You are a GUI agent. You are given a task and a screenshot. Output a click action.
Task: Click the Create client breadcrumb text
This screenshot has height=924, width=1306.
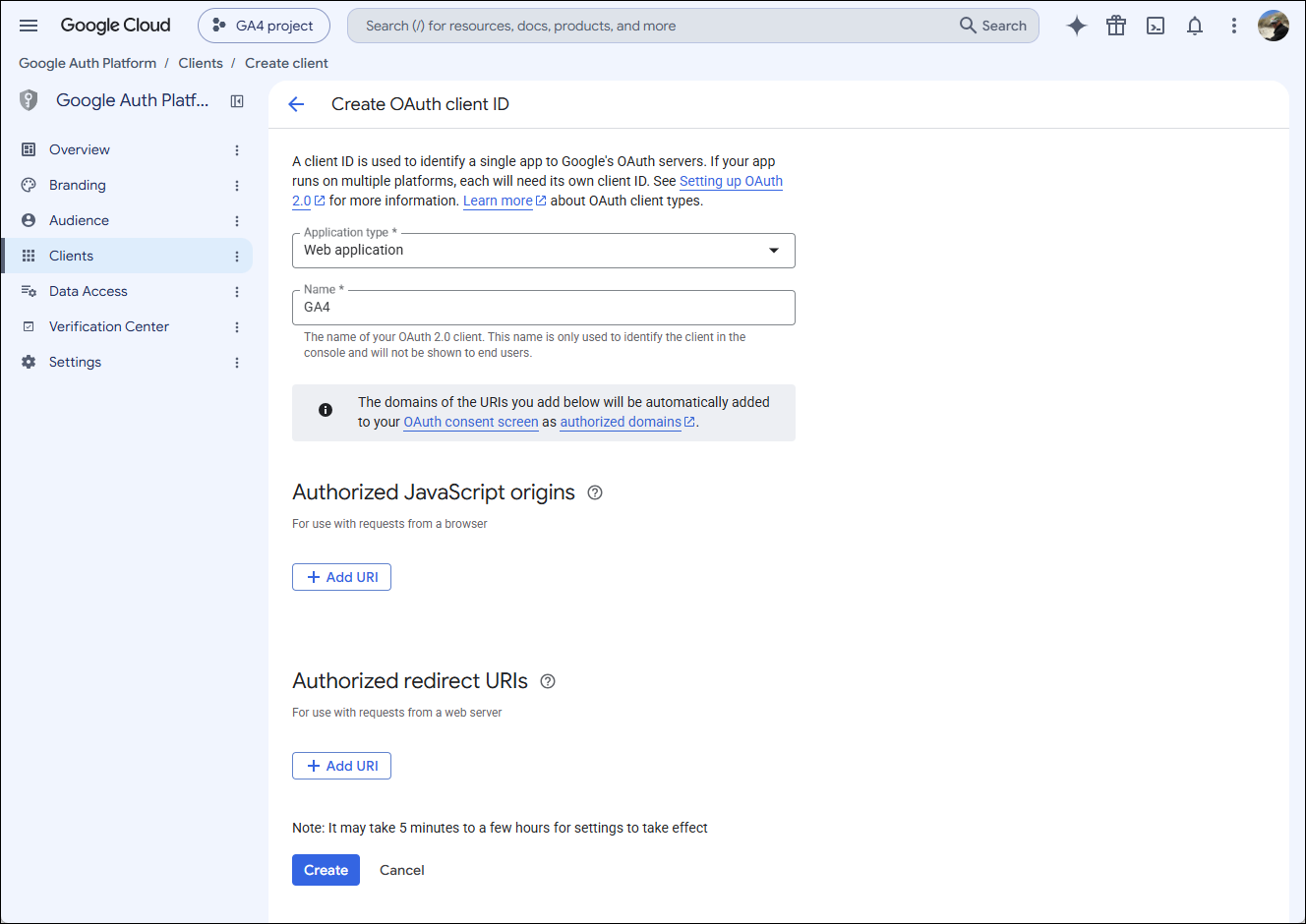click(286, 63)
